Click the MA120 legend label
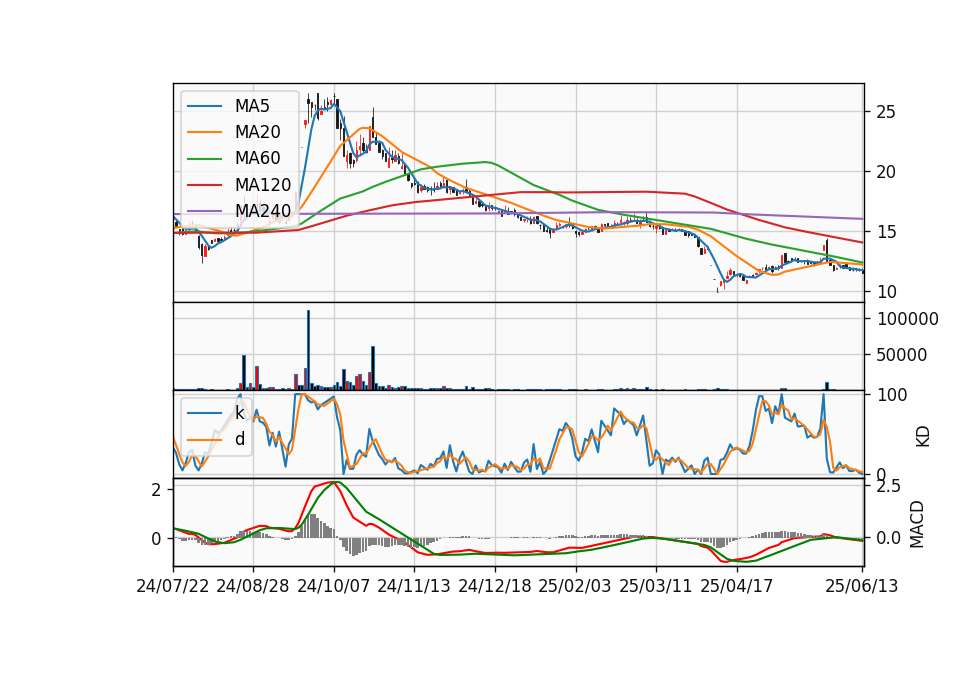960x690 pixels. click(263, 185)
